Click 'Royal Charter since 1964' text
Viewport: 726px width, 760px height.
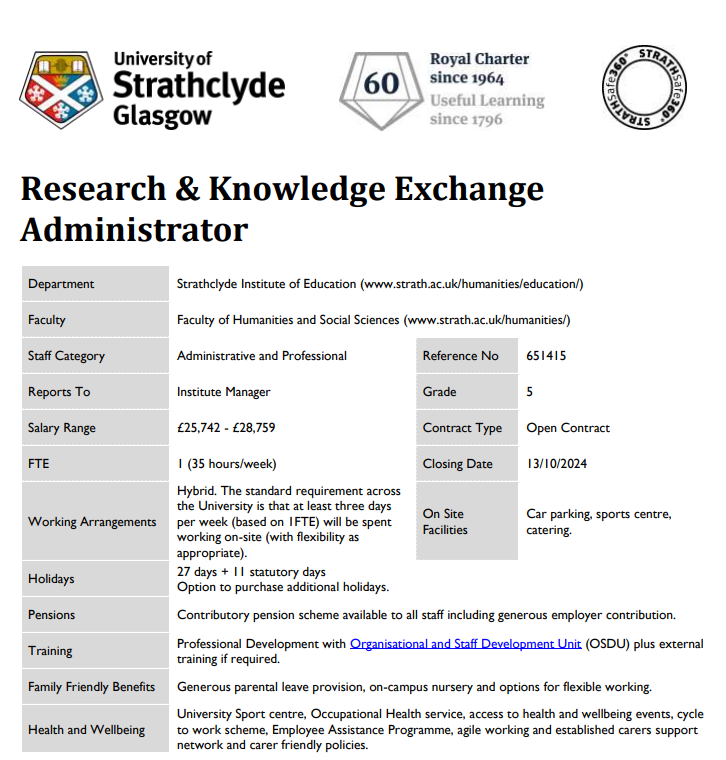479,68
